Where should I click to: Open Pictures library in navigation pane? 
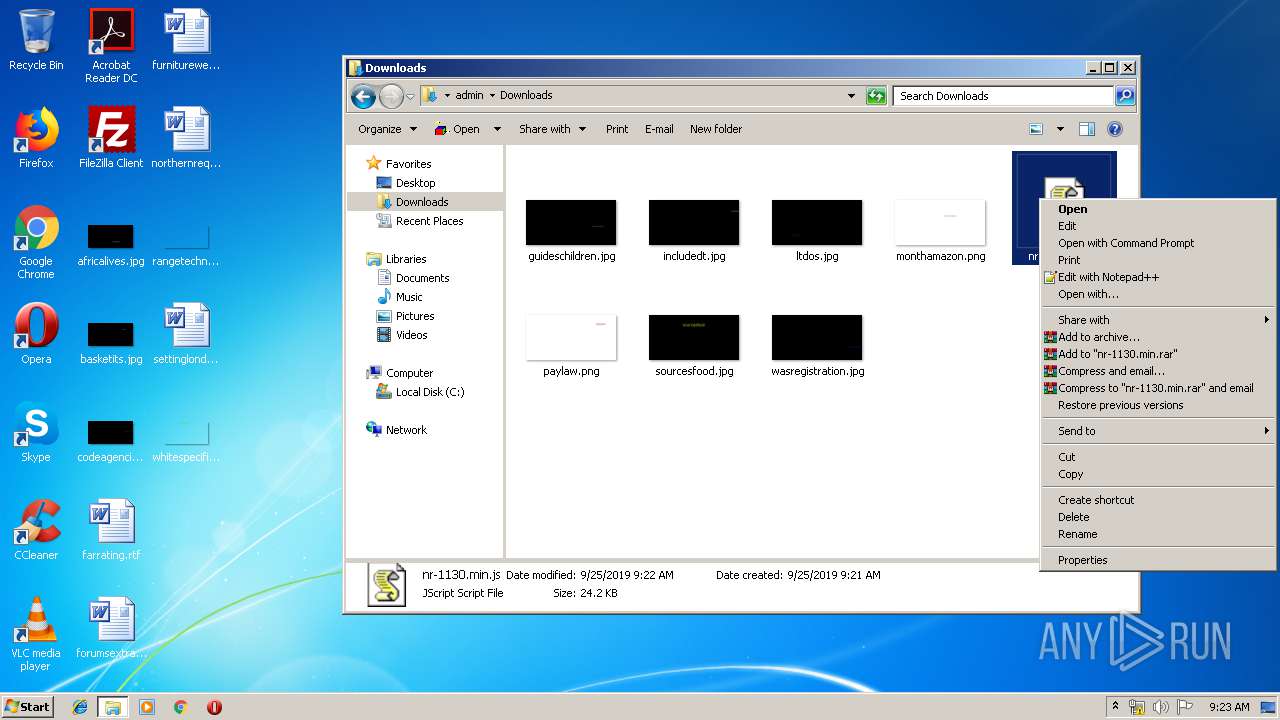point(414,316)
